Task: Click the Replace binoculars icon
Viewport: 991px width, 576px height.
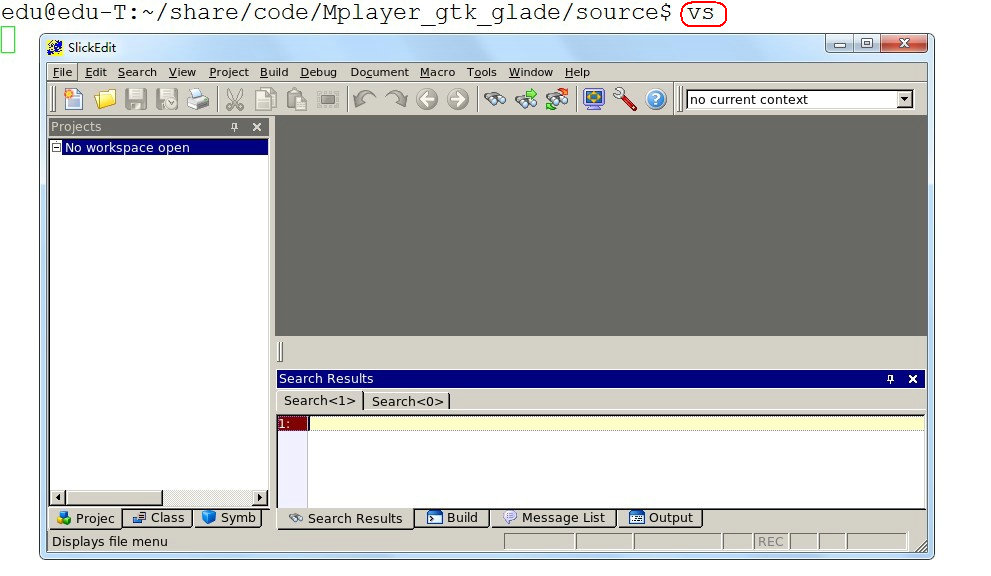Action: click(x=557, y=99)
